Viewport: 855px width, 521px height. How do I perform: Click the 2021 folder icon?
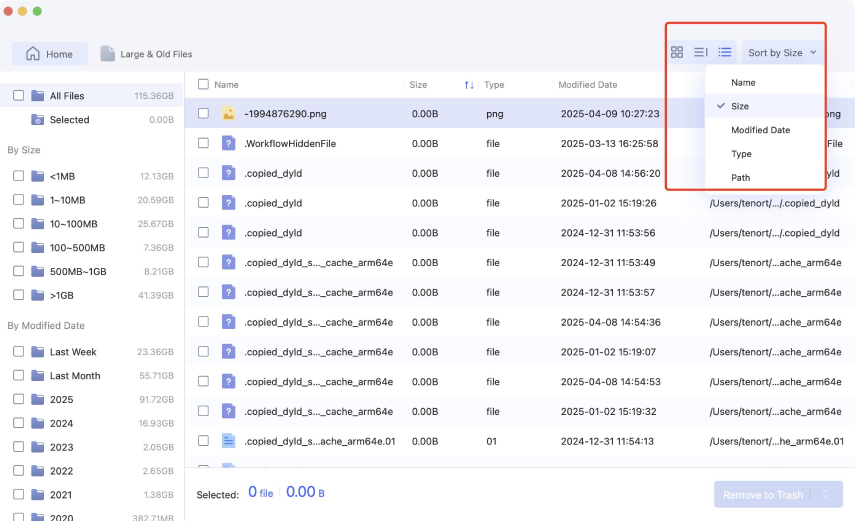tap(38, 494)
